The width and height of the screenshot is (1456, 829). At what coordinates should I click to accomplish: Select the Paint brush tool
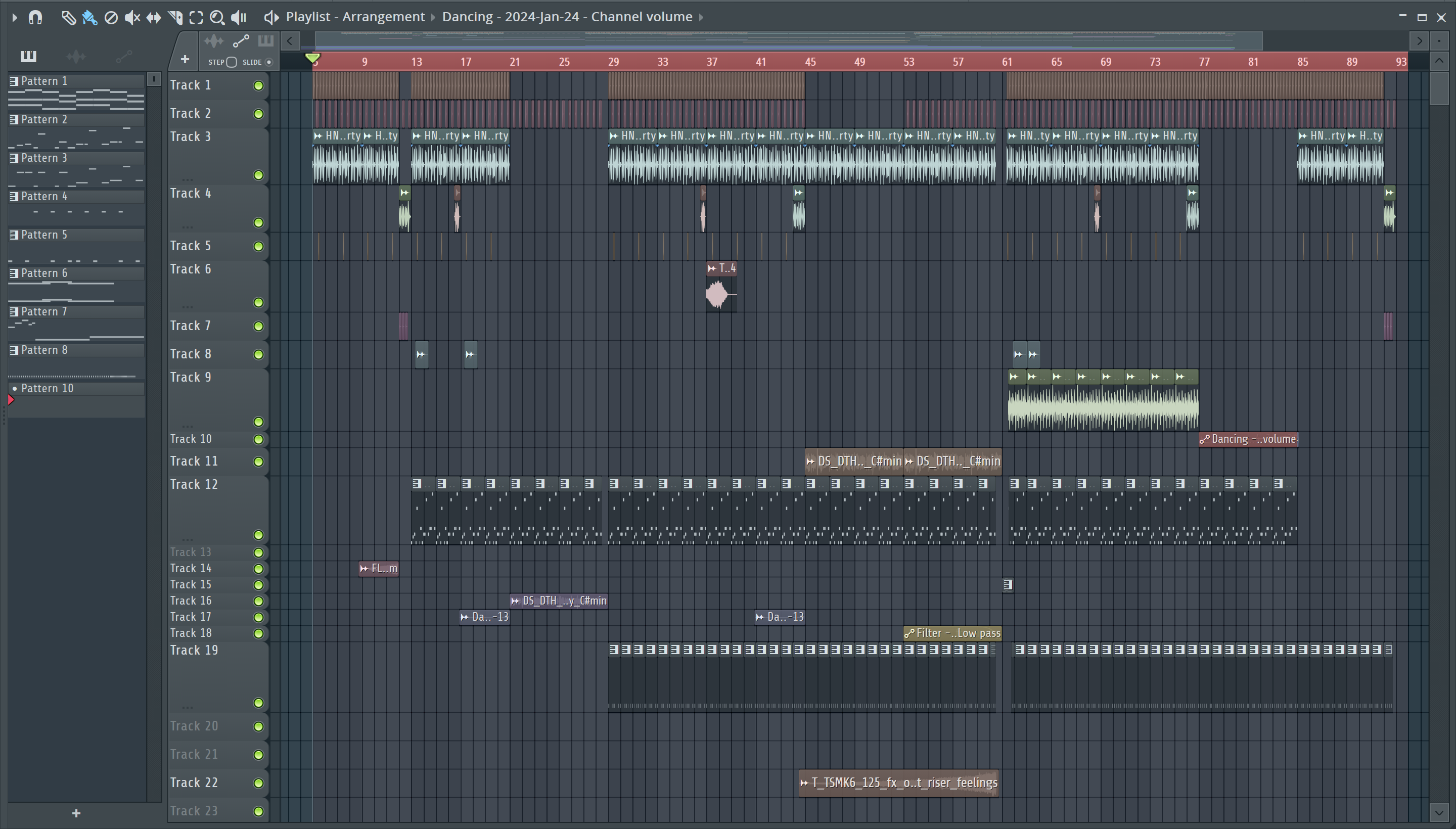pos(89,18)
